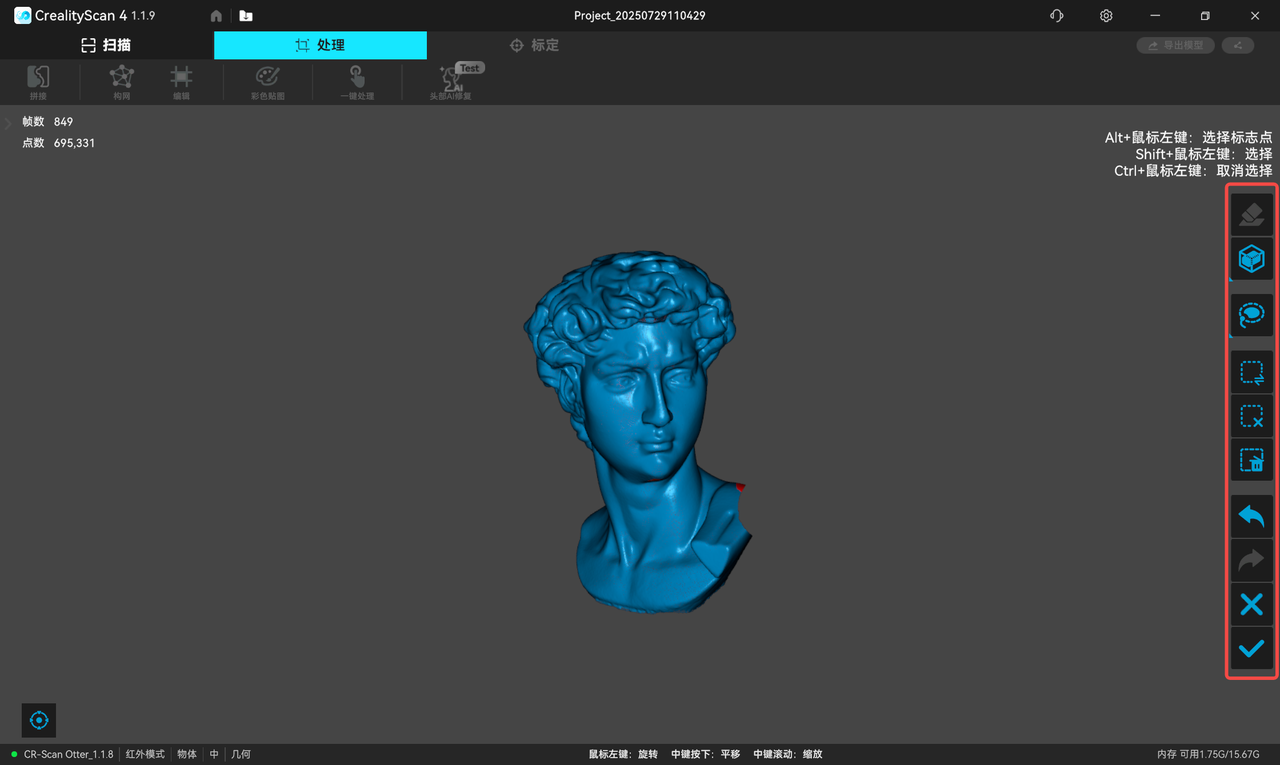The image size is (1280, 765).
Task: Go to the home screen icon
Action: click(x=216, y=16)
